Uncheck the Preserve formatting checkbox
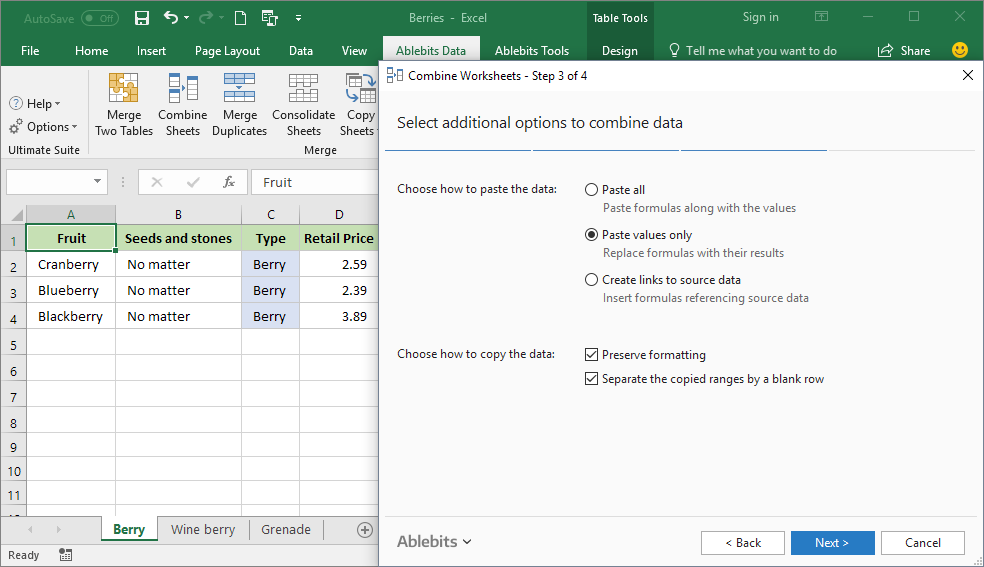 pyautogui.click(x=591, y=355)
